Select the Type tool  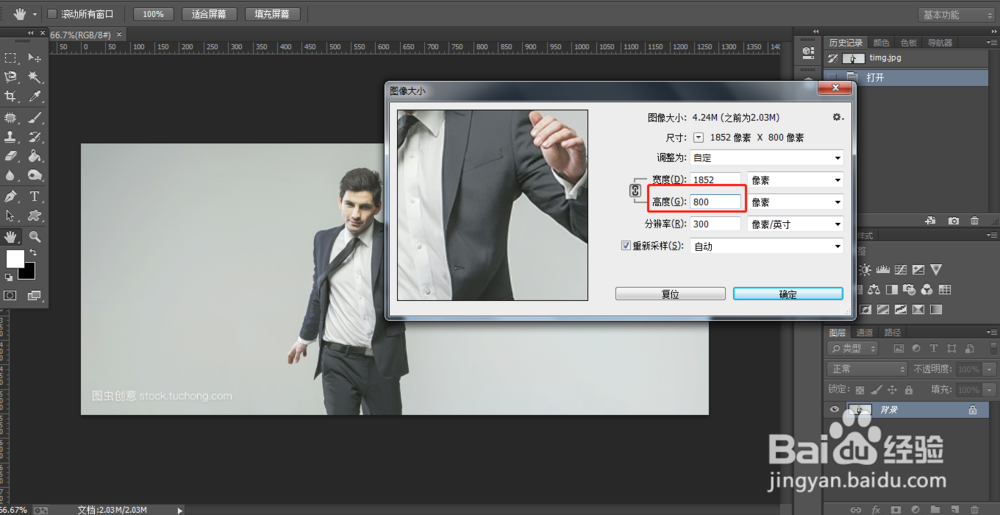(x=34, y=196)
